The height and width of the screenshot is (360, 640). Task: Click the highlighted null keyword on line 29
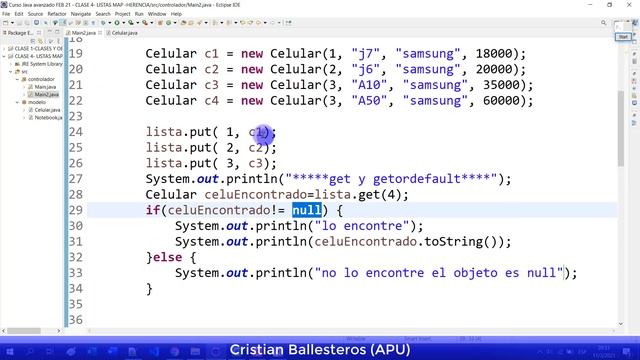pyautogui.click(x=307, y=210)
